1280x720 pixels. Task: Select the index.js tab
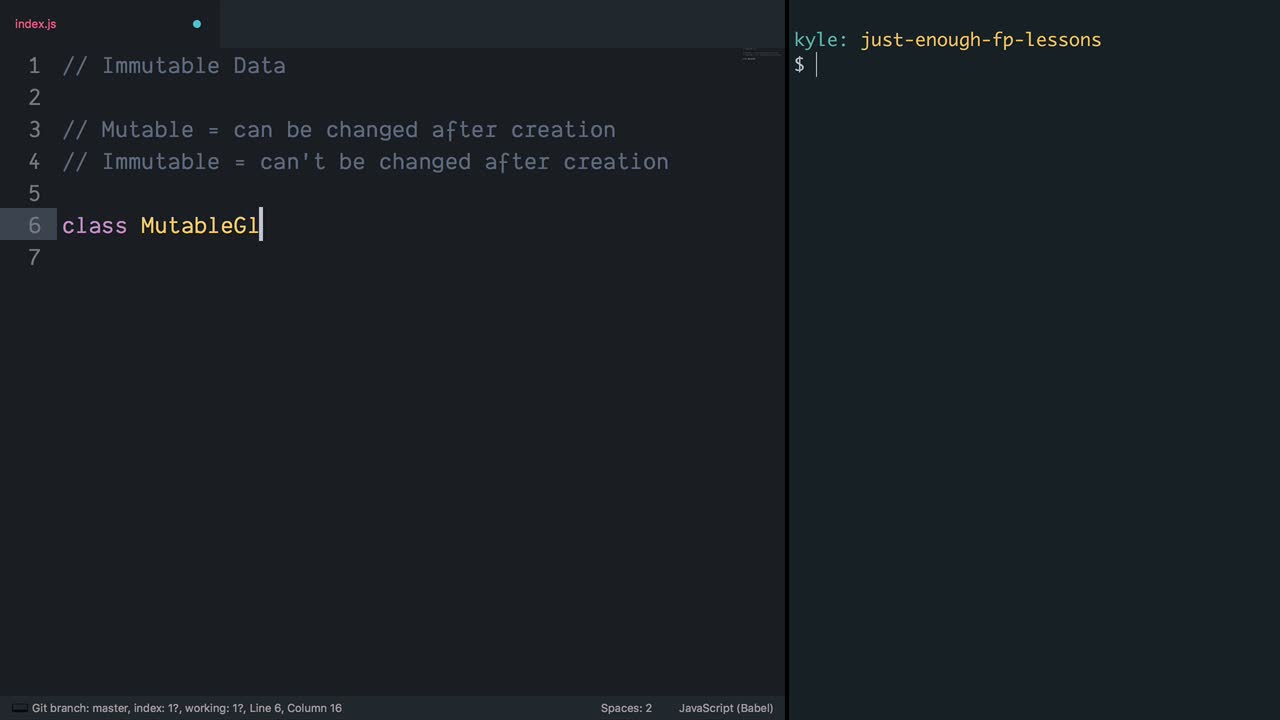[36, 24]
